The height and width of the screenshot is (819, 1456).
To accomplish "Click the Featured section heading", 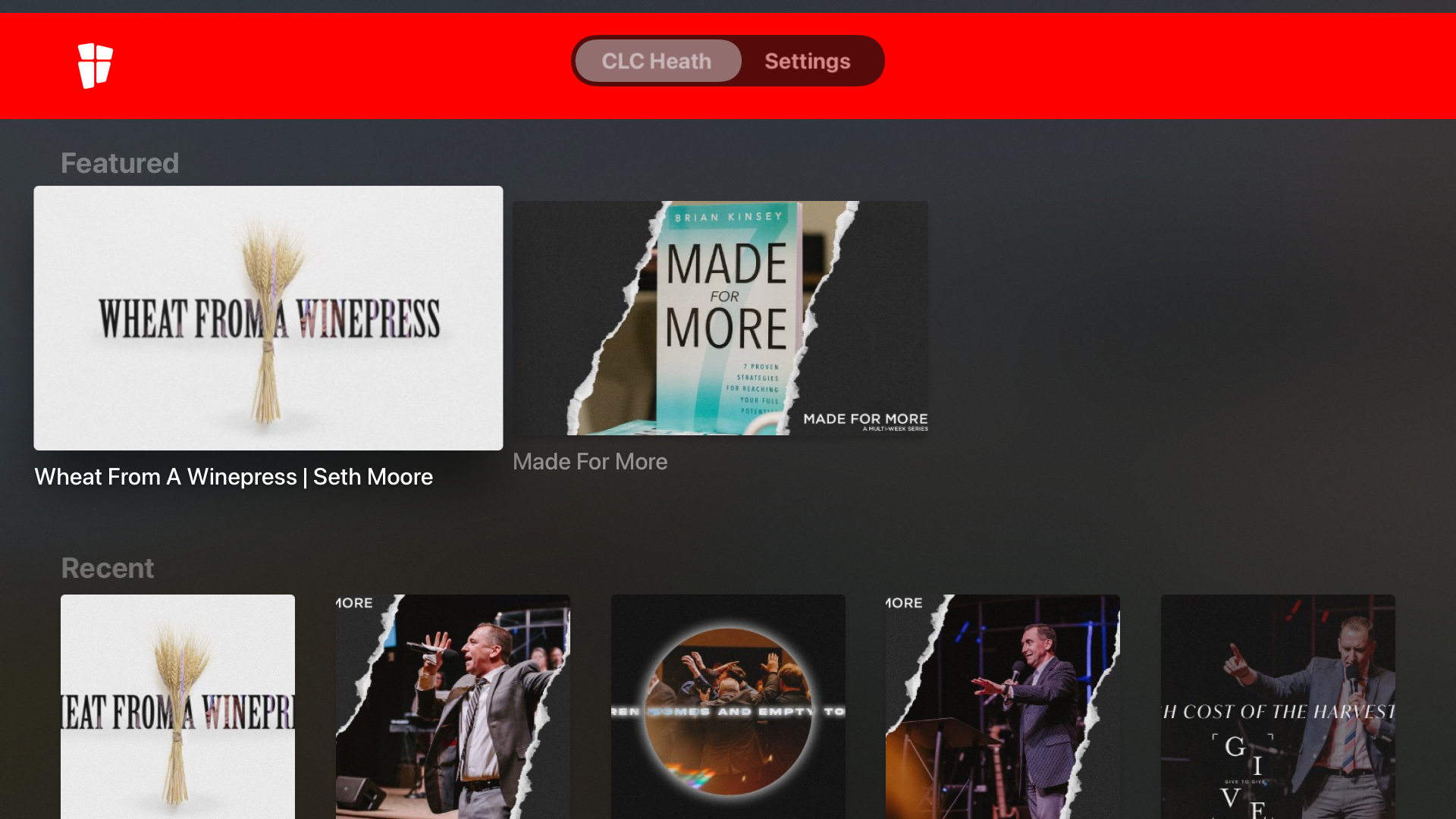I will 120,163.
